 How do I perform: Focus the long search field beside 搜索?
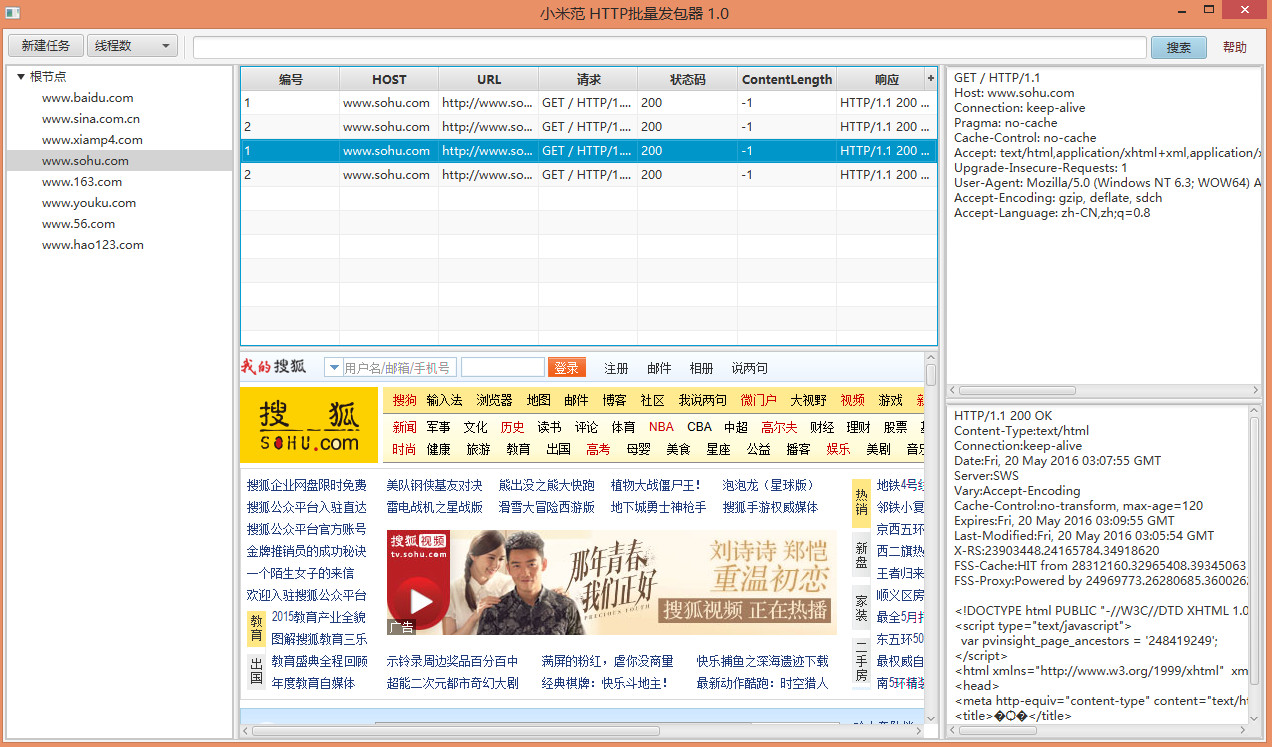pyautogui.click(x=669, y=47)
